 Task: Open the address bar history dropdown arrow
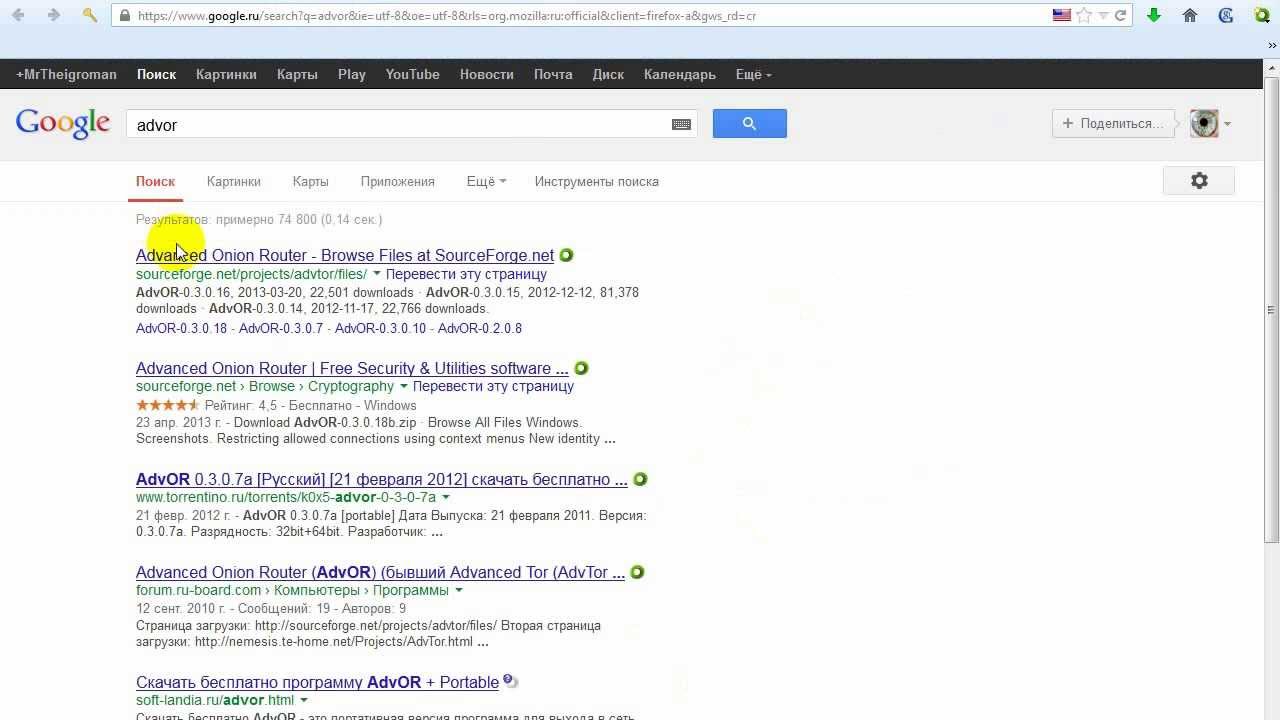(1103, 16)
